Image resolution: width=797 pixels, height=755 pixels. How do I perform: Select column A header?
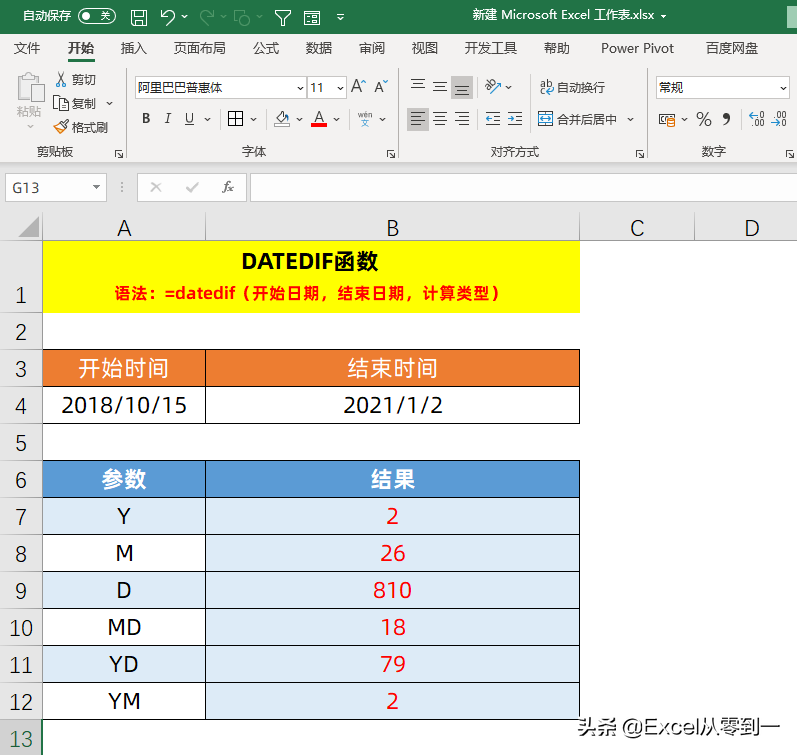[x=124, y=228]
